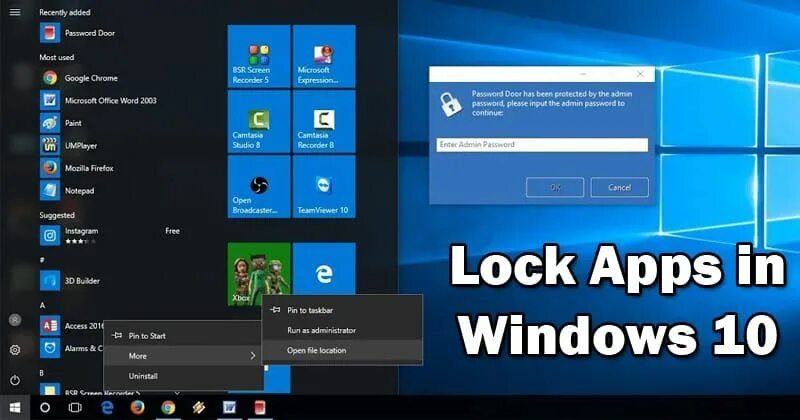Viewport: 800px width, 420px height.
Task: Choose Pin to Start in context menu
Action: pos(183,336)
